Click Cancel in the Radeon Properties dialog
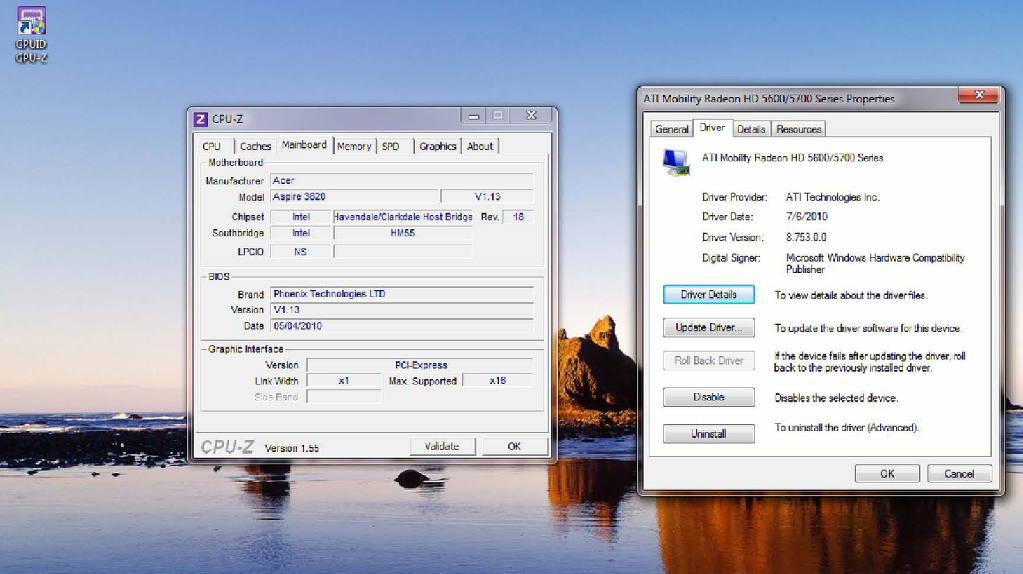1023x574 pixels. pyautogui.click(x=959, y=474)
